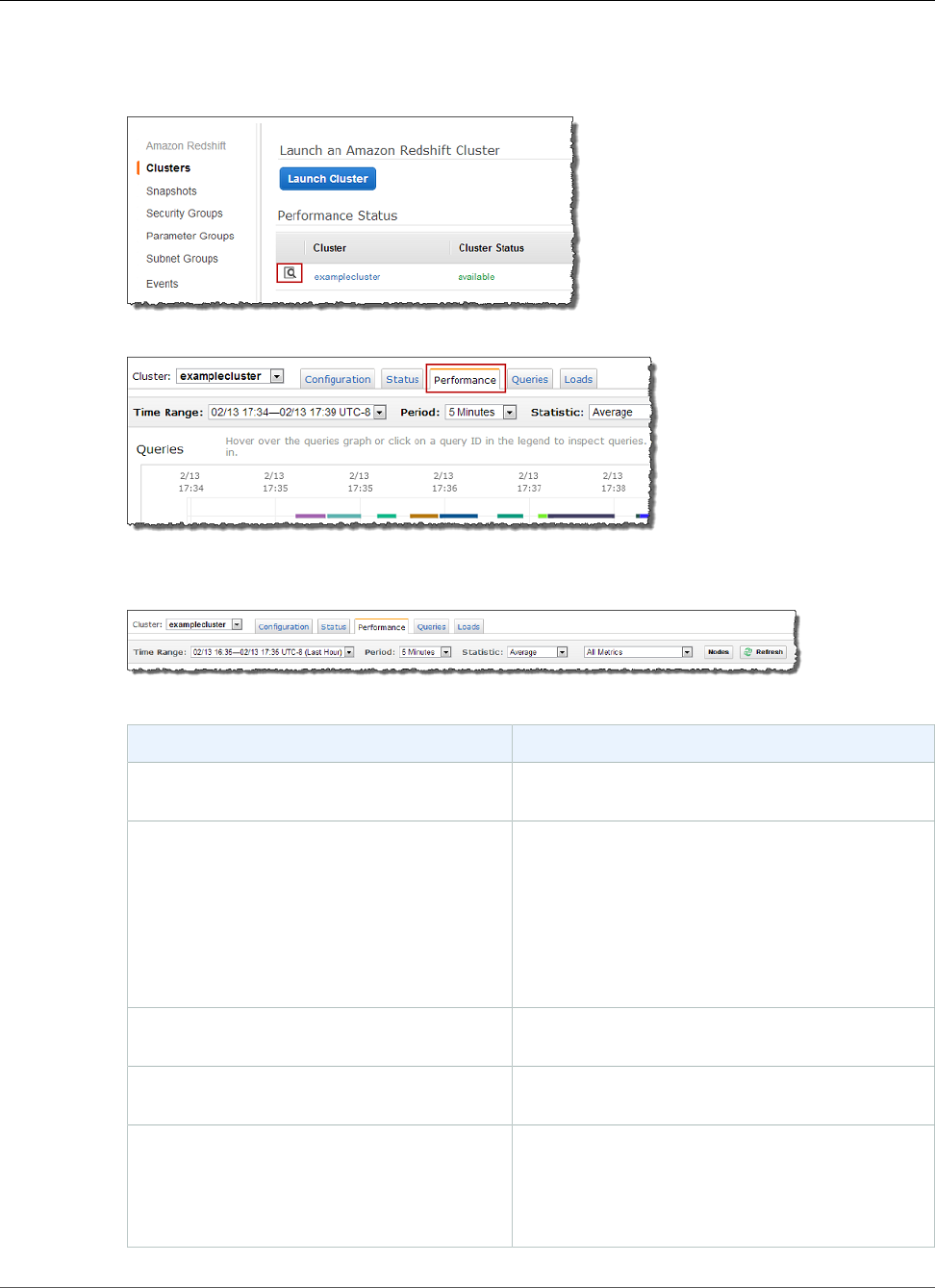Open Time Range dropdown showing Last Hour
Screen dimensions: 935x1288
[272, 652]
